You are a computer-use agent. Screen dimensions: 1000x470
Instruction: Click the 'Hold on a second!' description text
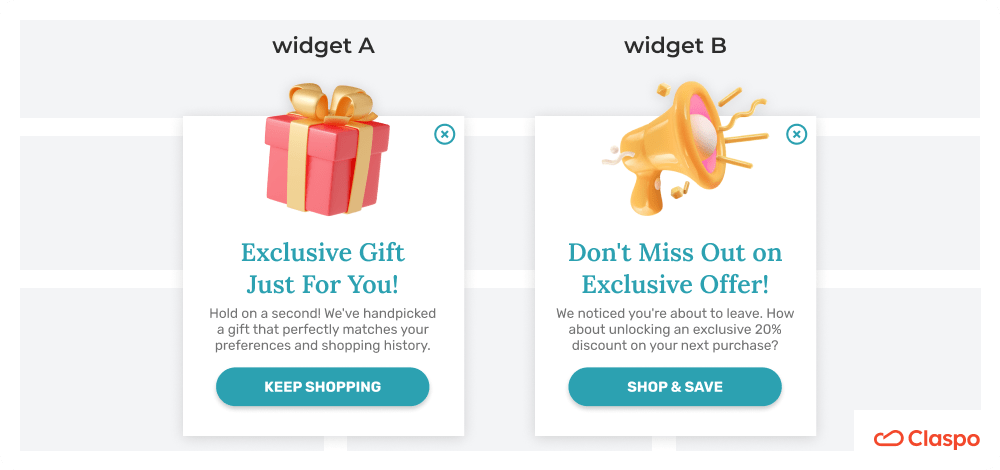pyautogui.click(x=323, y=329)
